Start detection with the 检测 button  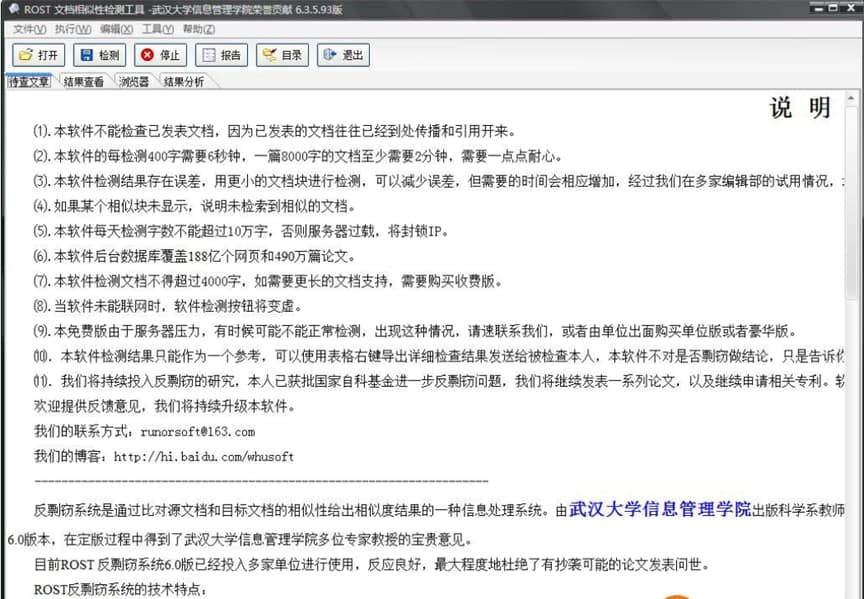click(100, 55)
